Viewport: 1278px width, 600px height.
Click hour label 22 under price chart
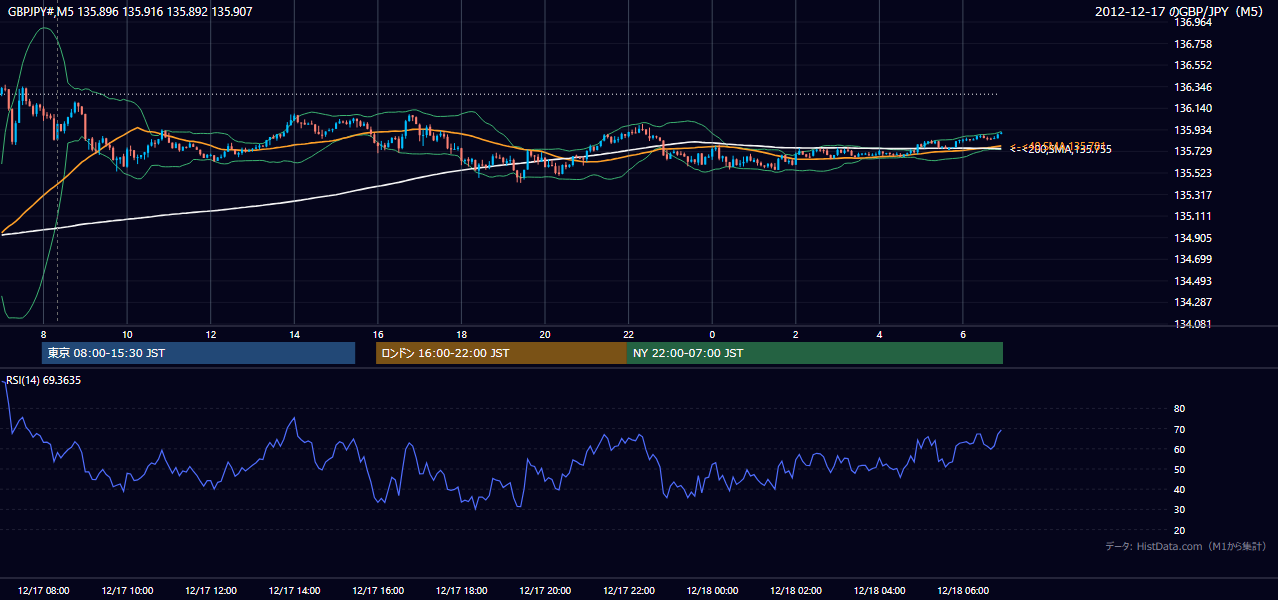click(x=628, y=334)
